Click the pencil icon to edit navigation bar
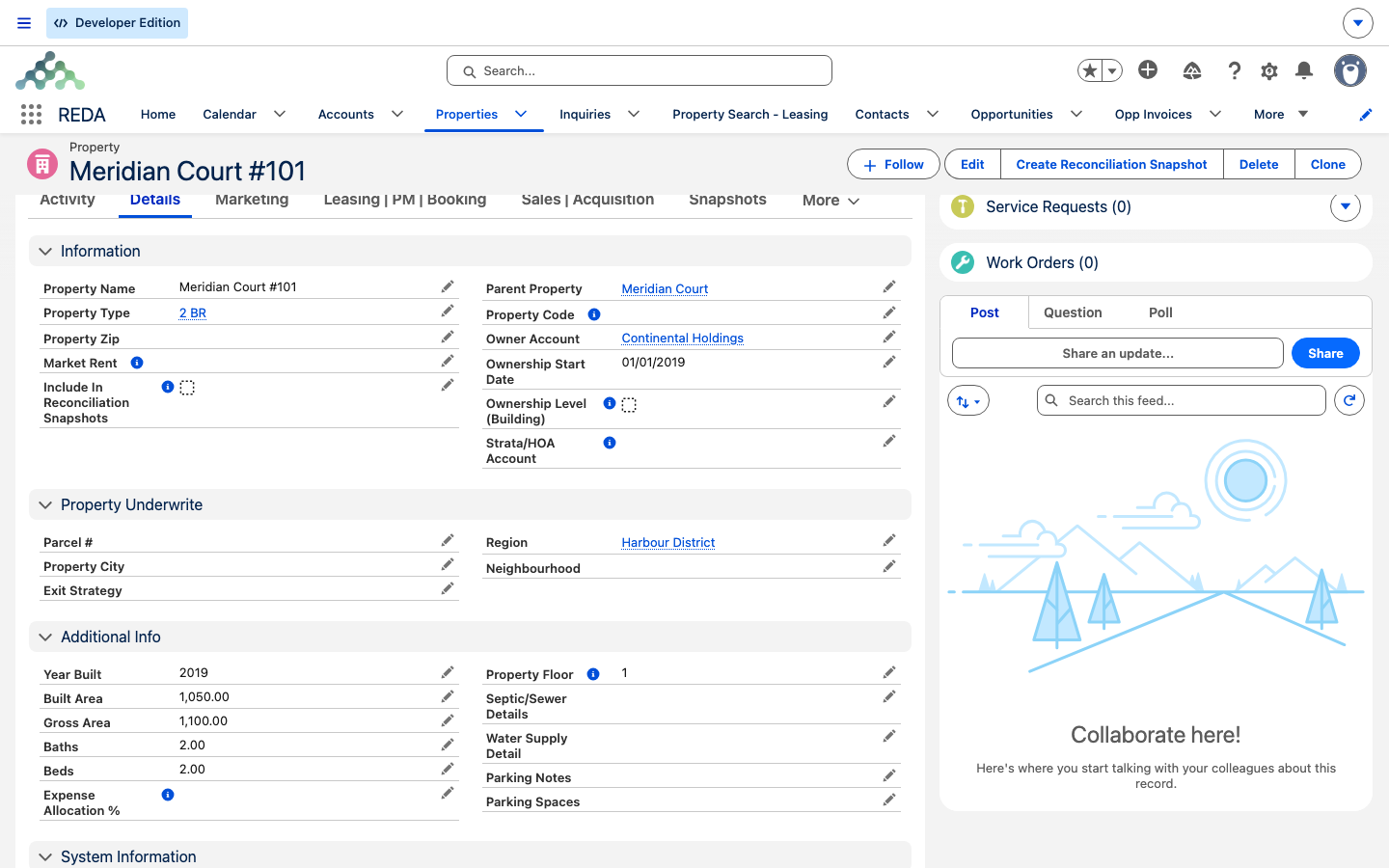 pyautogui.click(x=1366, y=115)
